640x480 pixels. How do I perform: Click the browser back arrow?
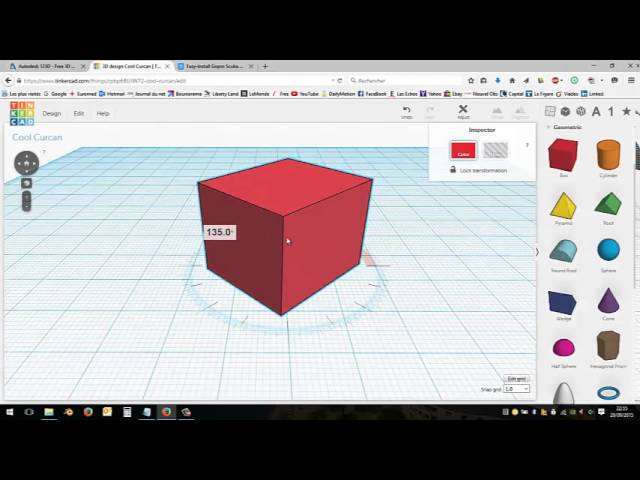point(8,80)
